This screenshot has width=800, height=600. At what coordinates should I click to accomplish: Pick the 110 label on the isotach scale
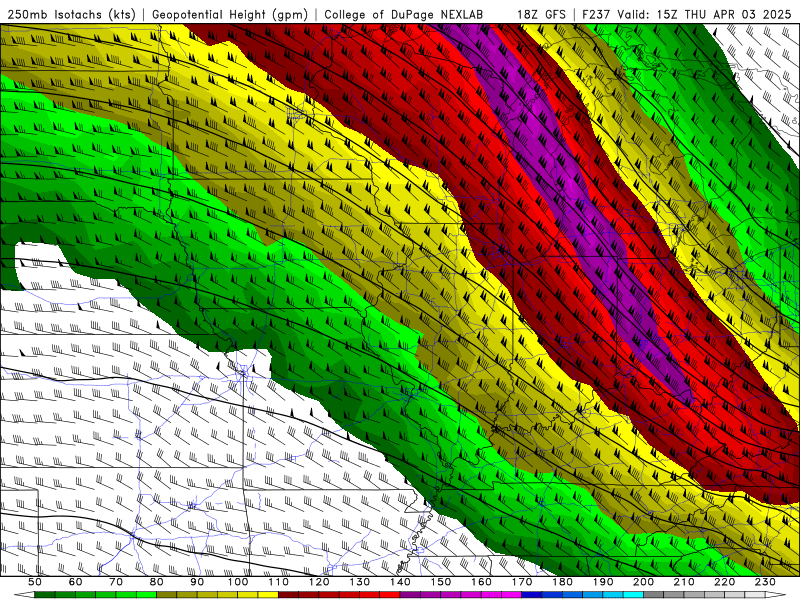278,582
